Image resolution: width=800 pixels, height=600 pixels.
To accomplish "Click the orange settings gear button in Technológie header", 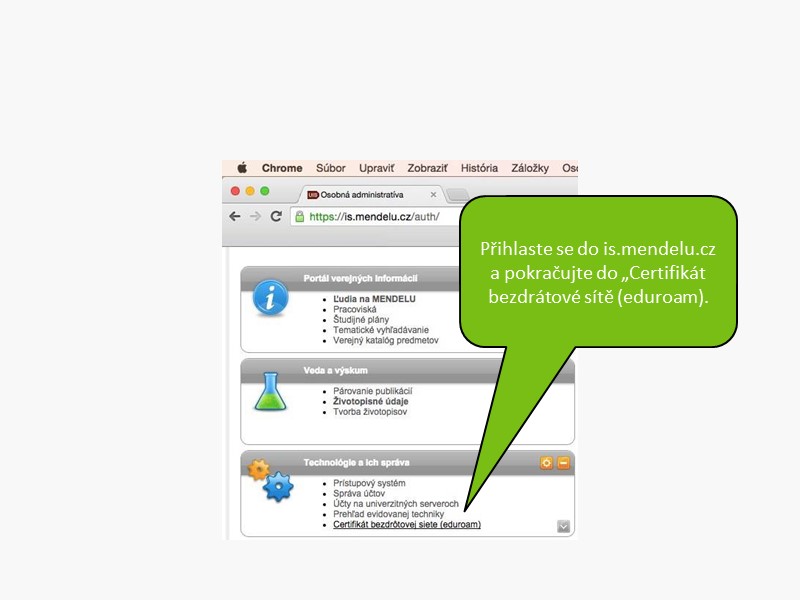I will pos(546,463).
